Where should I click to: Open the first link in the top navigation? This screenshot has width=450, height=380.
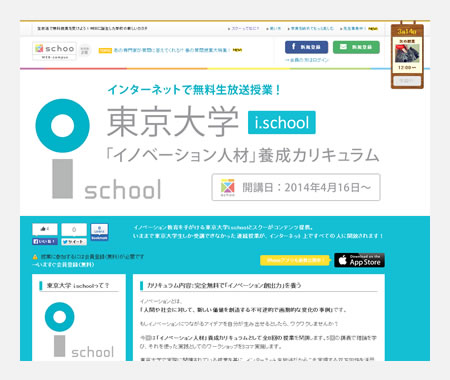click(244, 29)
